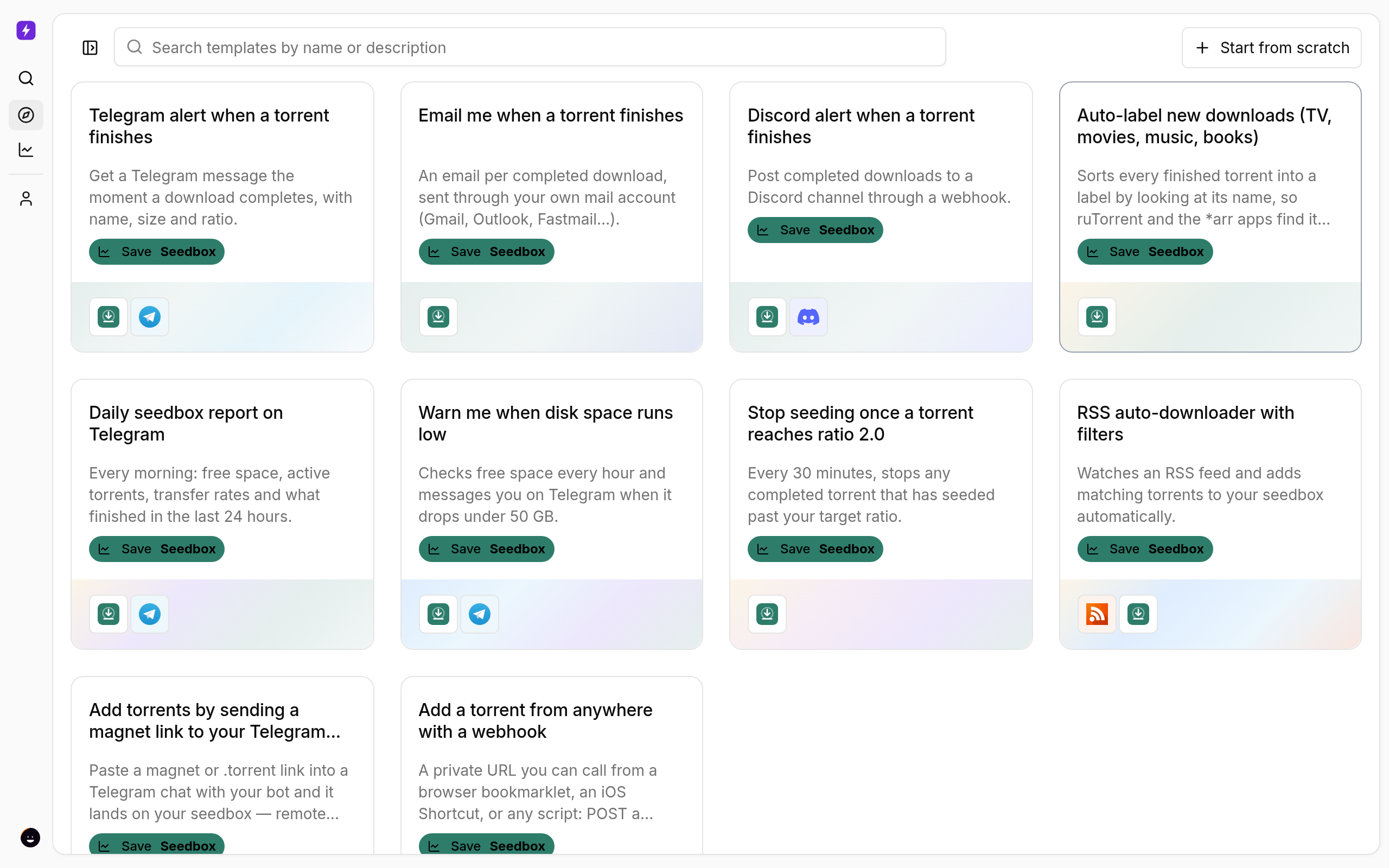Click description 'Get a Telegram message the moment'
This screenshot has width=1389, height=868.
coord(220,197)
